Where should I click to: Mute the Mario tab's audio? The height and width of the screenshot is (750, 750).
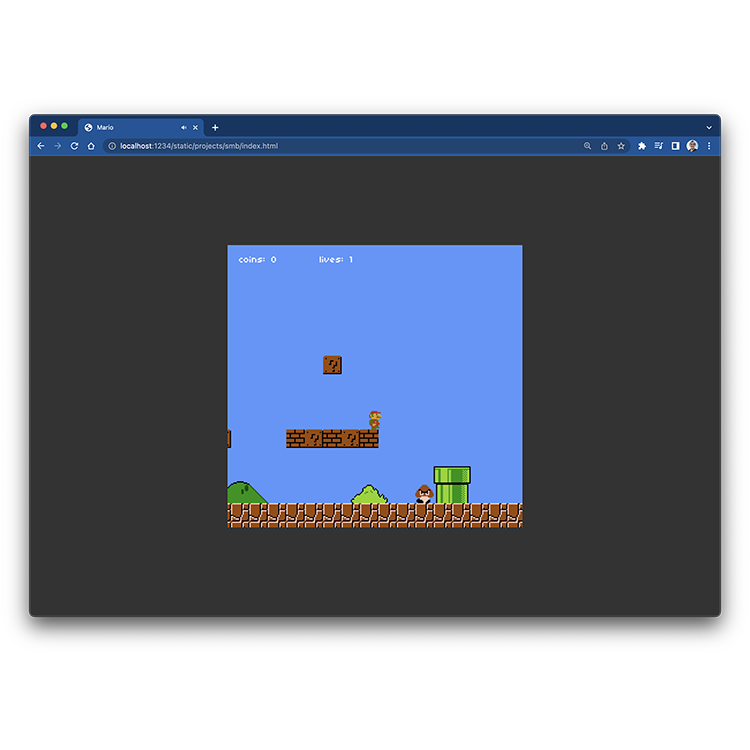(x=184, y=128)
